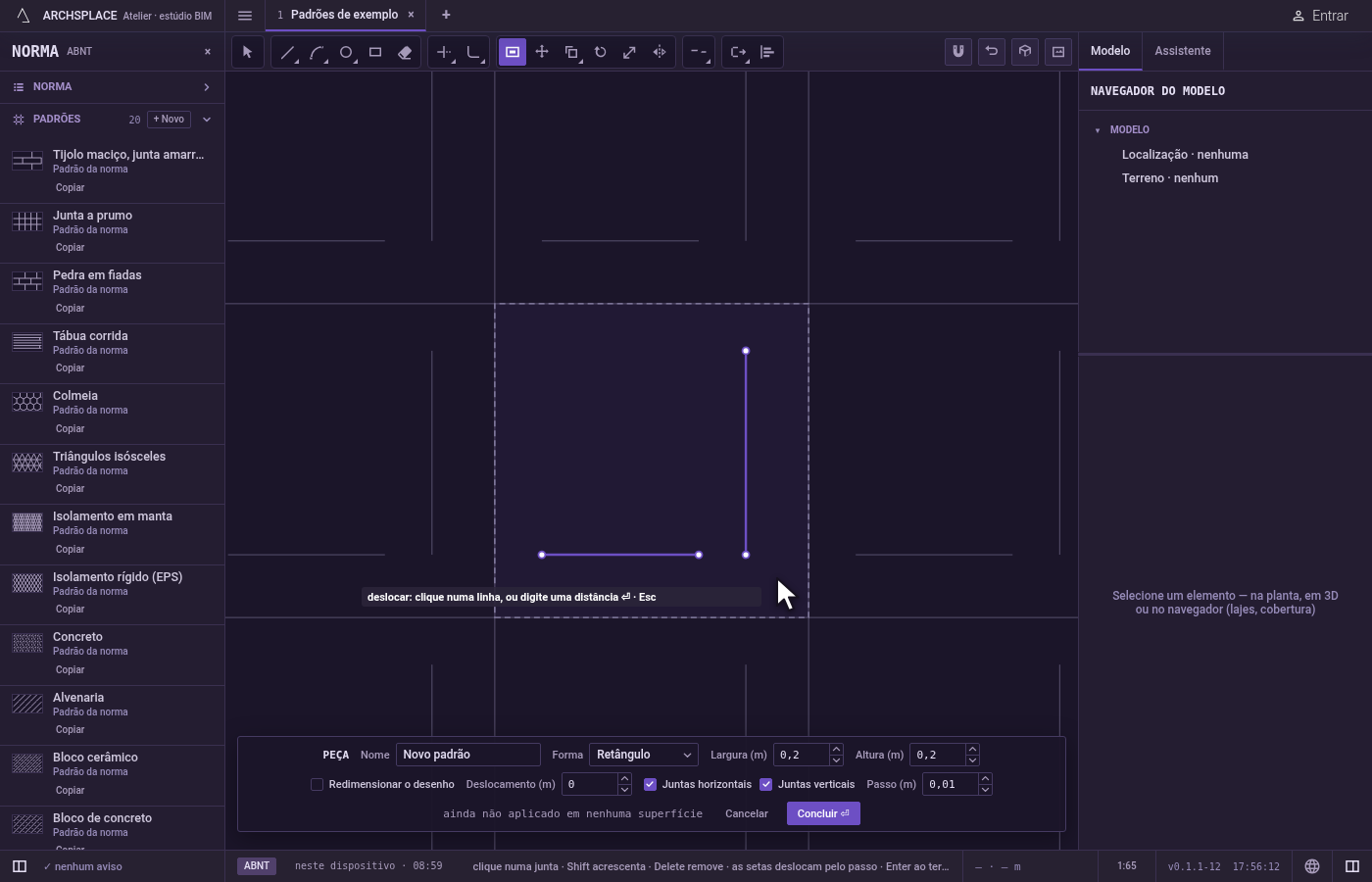The height and width of the screenshot is (882, 1372).
Task: Click Entrar to sign in
Action: [1320, 16]
